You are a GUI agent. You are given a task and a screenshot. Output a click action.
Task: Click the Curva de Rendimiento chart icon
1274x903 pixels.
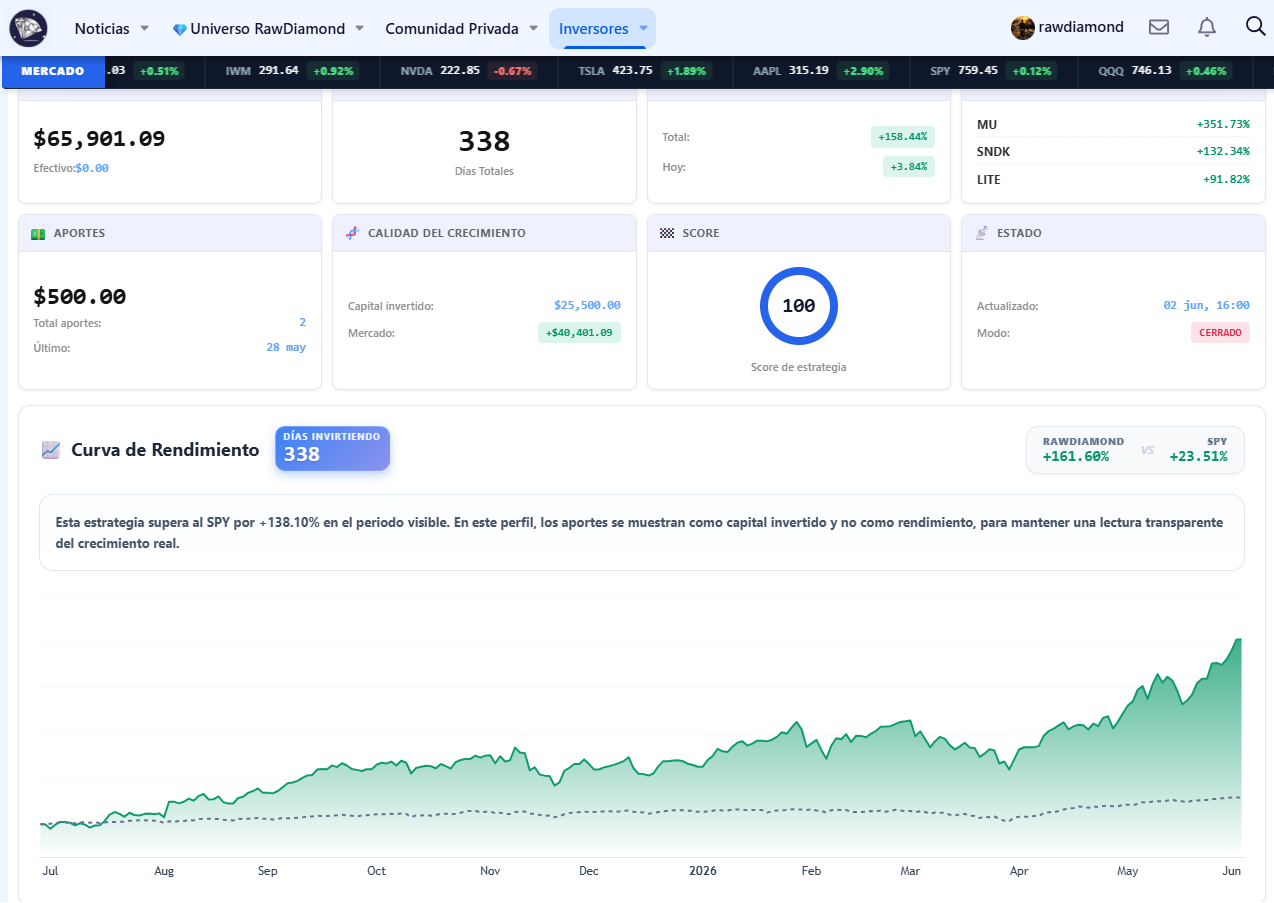point(51,450)
